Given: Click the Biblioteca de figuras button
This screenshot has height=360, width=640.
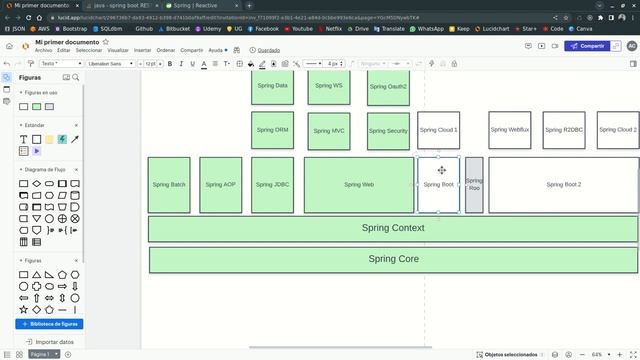Looking at the screenshot, I should [x=49, y=324].
